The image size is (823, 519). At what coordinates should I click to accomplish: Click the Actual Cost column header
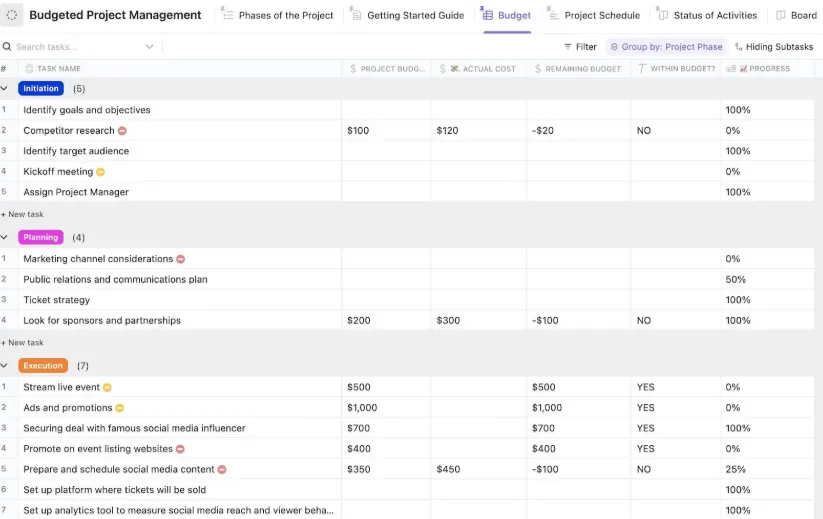(478, 69)
